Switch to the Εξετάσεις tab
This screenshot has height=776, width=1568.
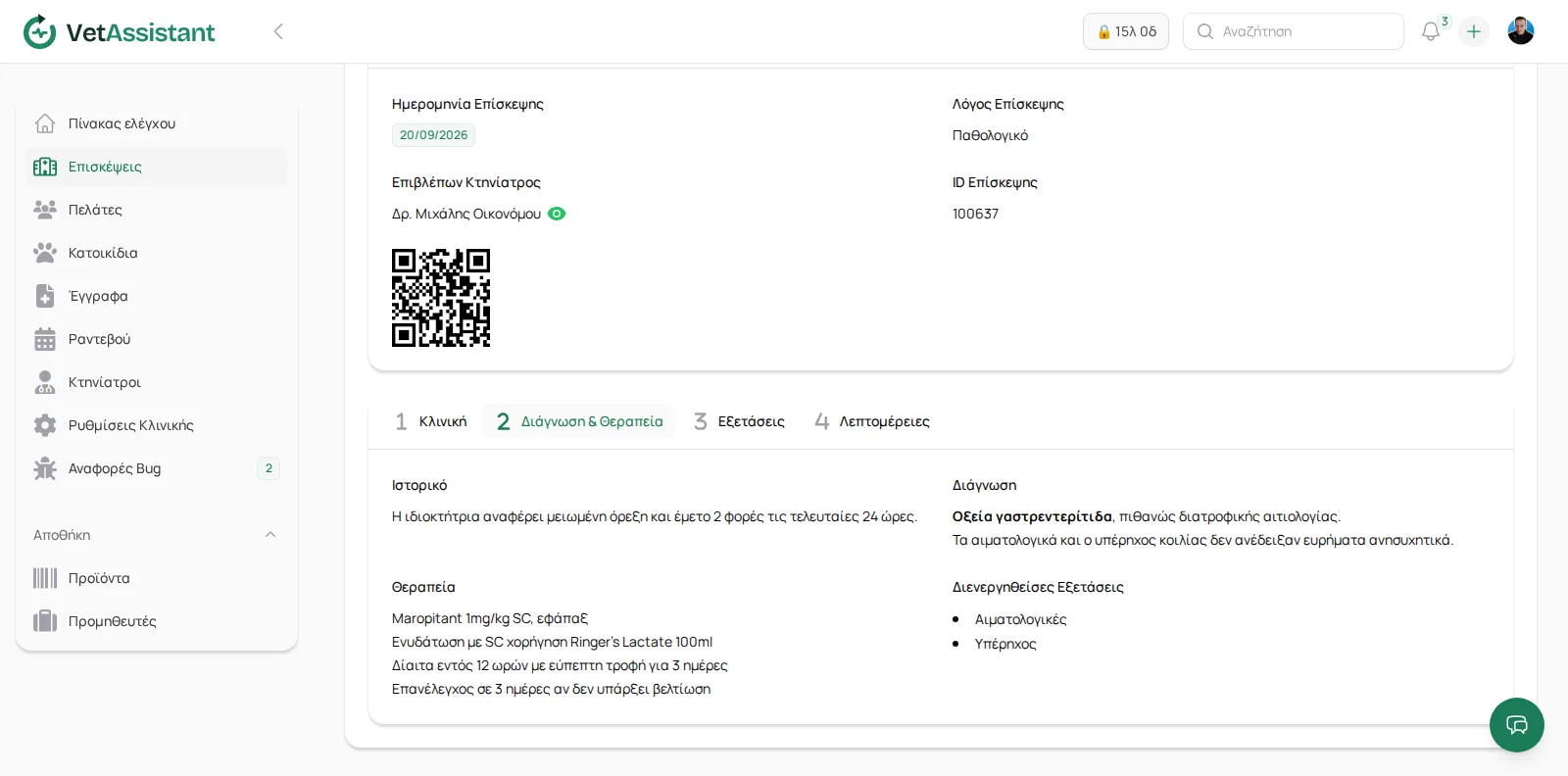(x=739, y=421)
